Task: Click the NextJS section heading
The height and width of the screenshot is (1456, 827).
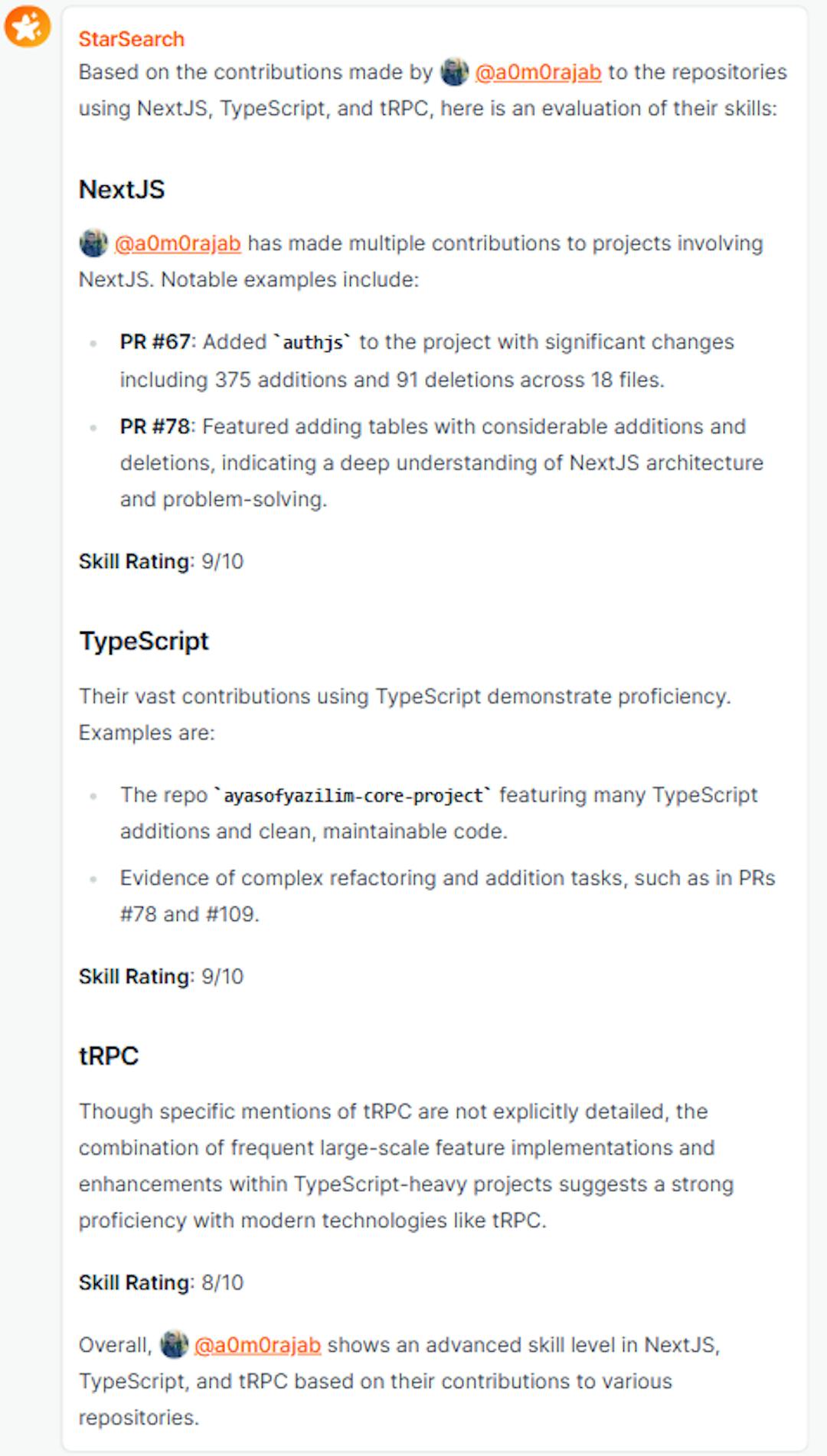Action: [x=122, y=189]
